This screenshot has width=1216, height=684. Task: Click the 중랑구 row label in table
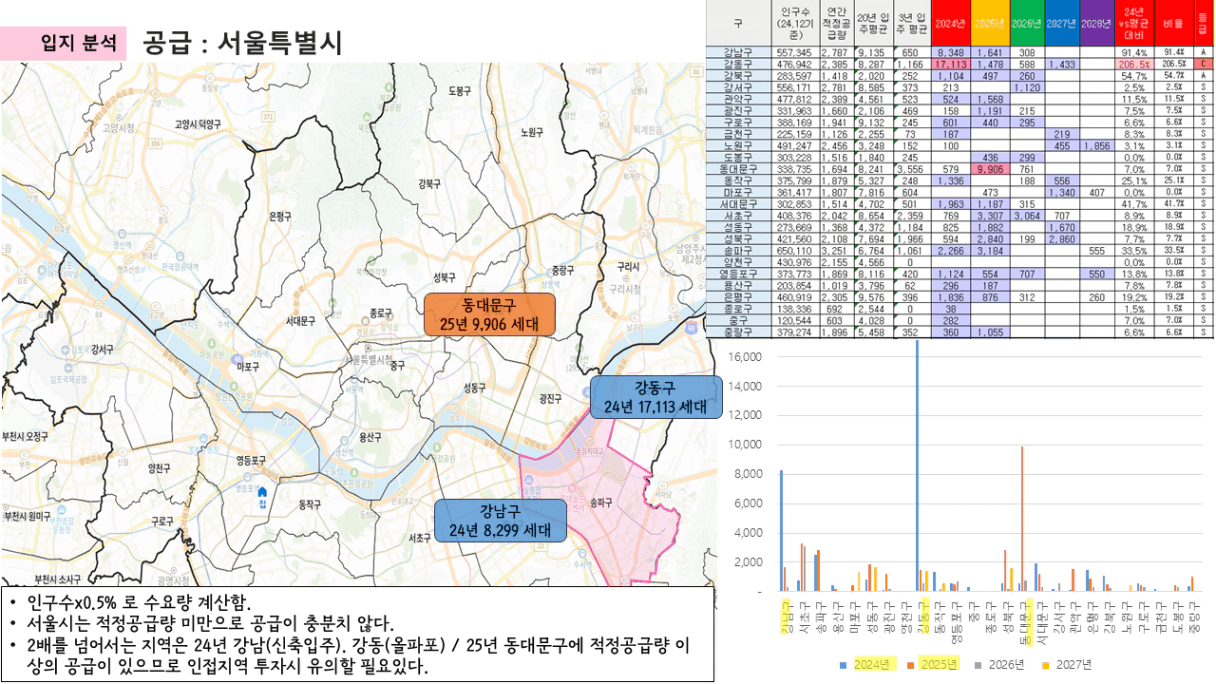[739, 332]
